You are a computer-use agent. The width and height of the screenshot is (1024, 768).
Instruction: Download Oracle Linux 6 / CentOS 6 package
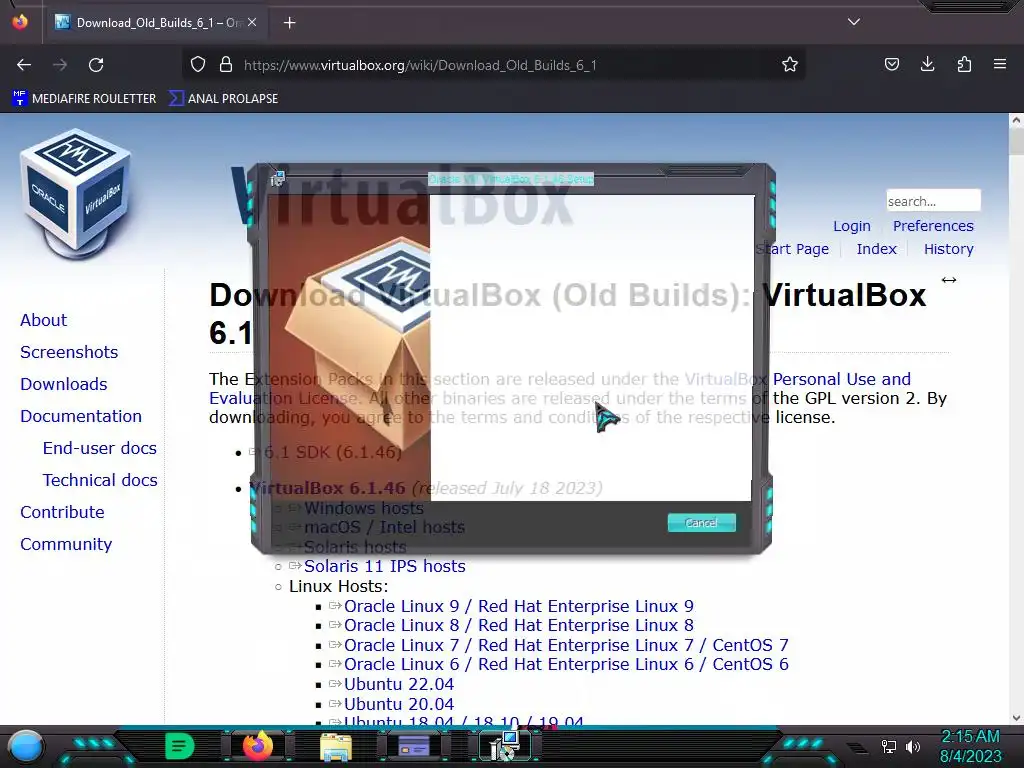pyautogui.click(x=566, y=664)
